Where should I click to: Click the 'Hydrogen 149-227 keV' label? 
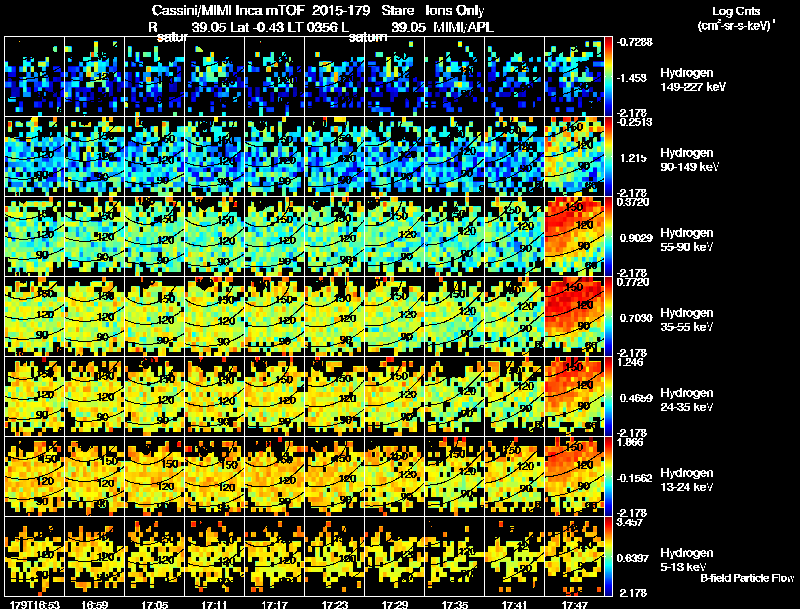(693, 80)
